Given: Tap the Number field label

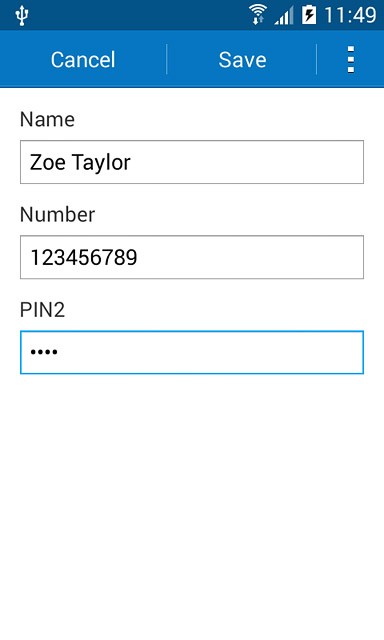Looking at the screenshot, I should [x=58, y=215].
